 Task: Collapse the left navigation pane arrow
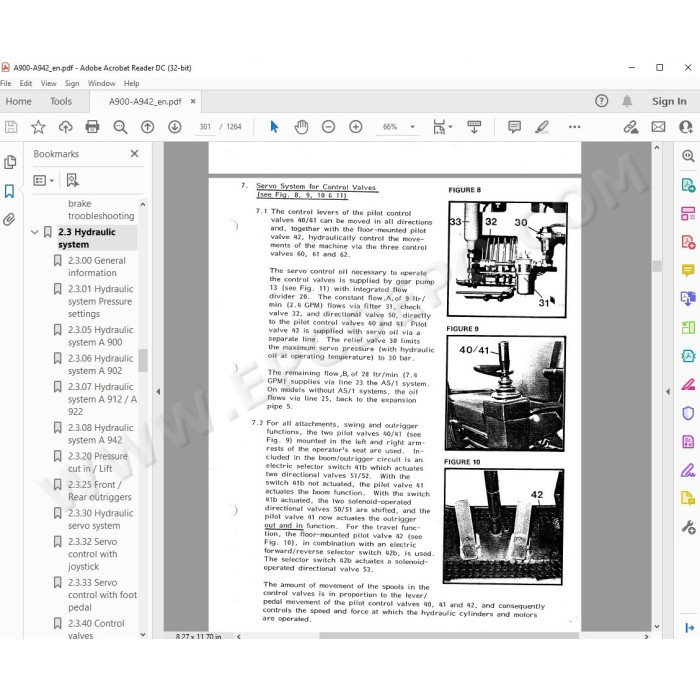158,392
